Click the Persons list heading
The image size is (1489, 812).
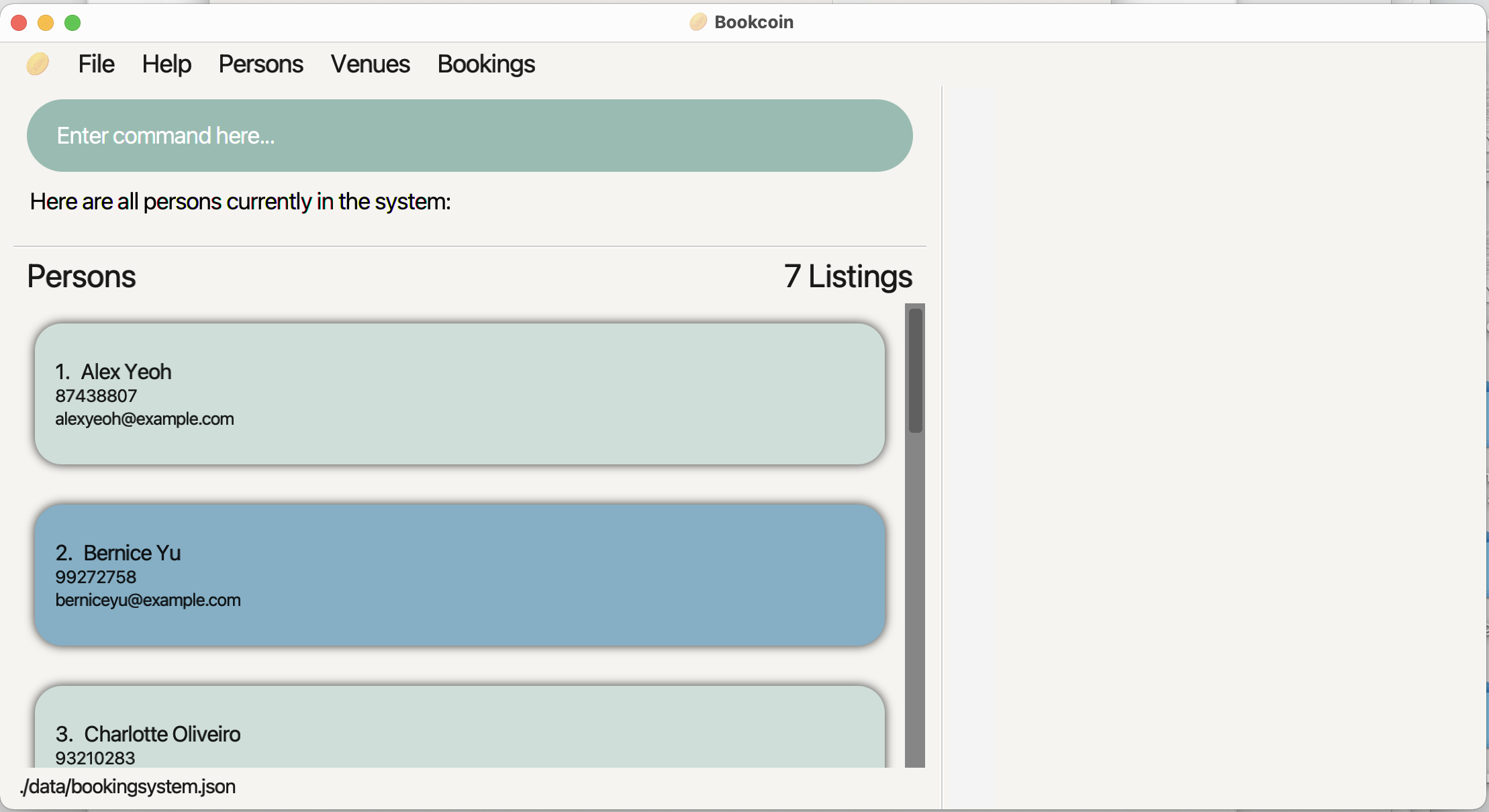pos(81,276)
